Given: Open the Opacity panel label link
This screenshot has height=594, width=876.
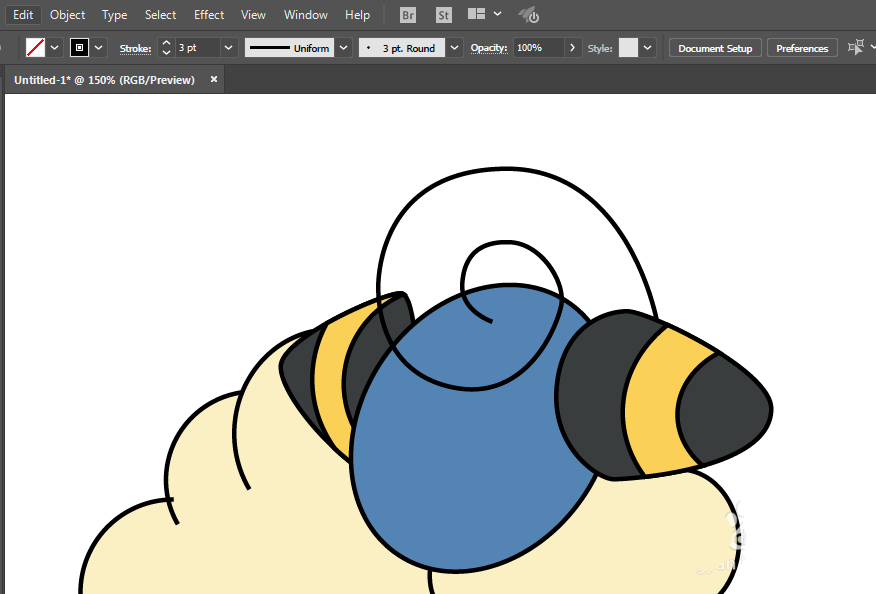Looking at the screenshot, I should tap(489, 48).
